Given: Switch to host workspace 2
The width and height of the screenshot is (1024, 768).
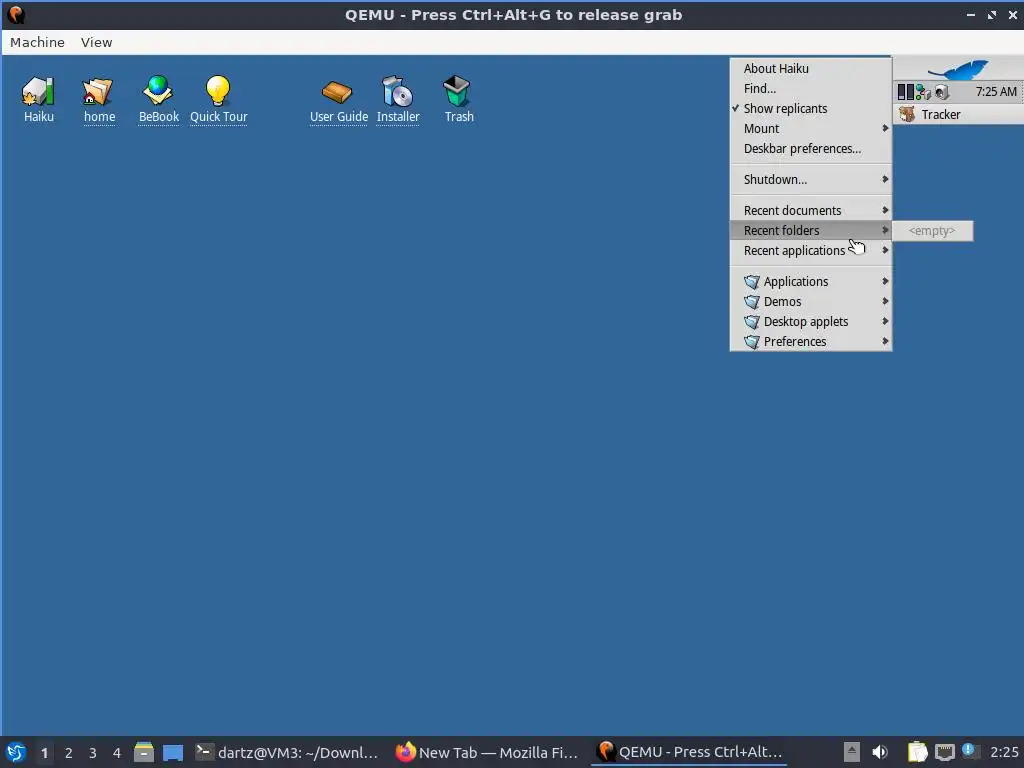Looking at the screenshot, I should tap(69, 753).
